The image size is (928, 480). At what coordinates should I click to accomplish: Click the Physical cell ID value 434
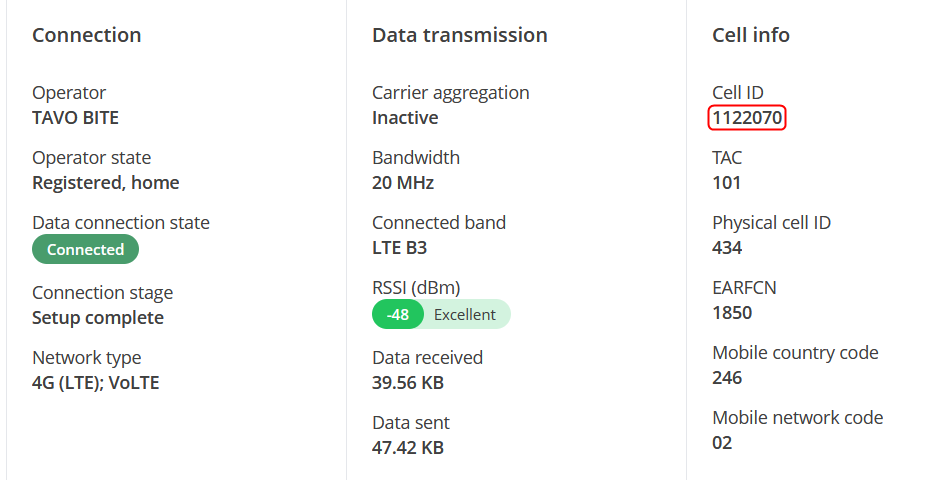click(727, 248)
